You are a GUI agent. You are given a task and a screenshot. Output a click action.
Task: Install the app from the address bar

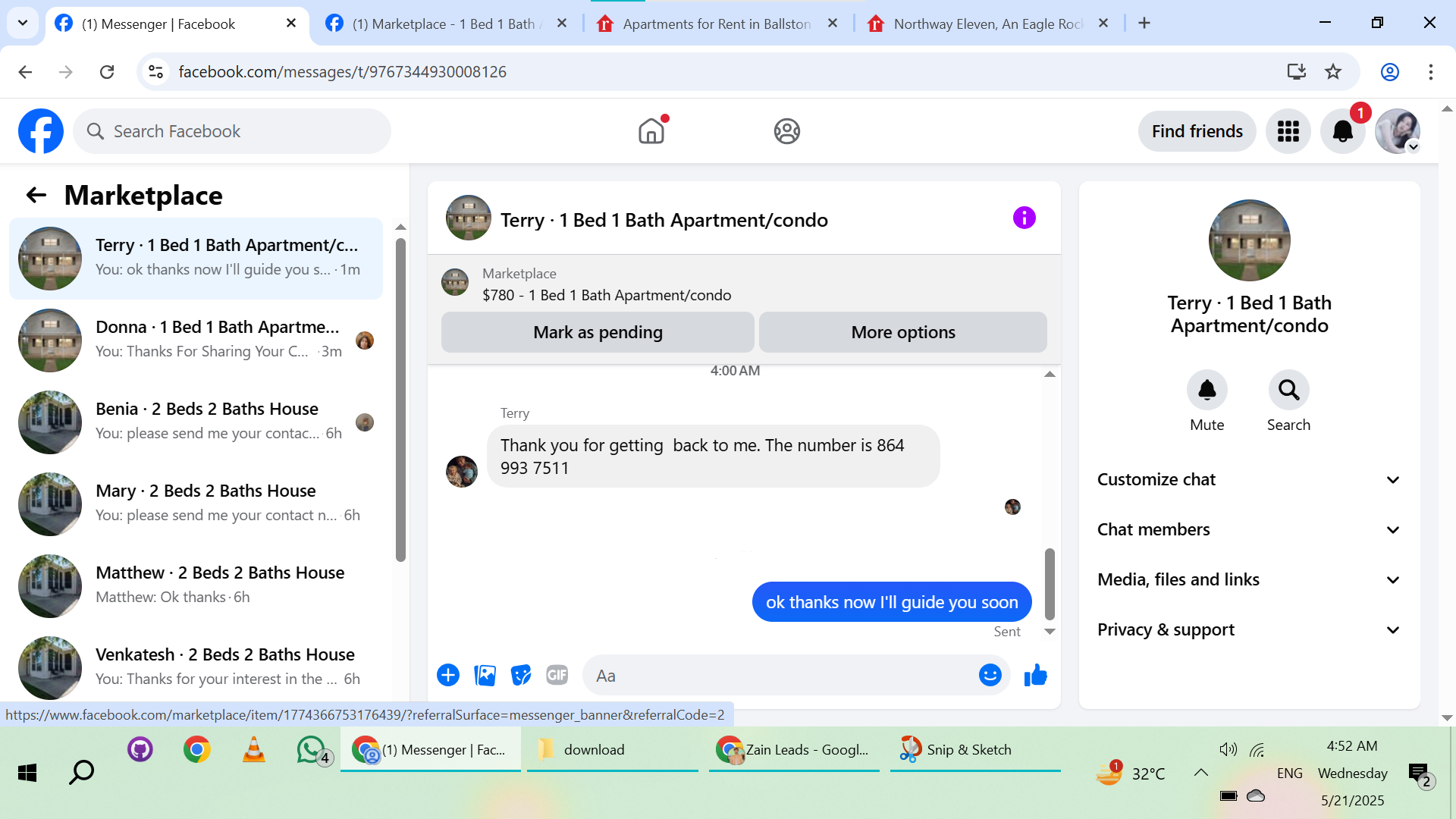tap(1297, 72)
